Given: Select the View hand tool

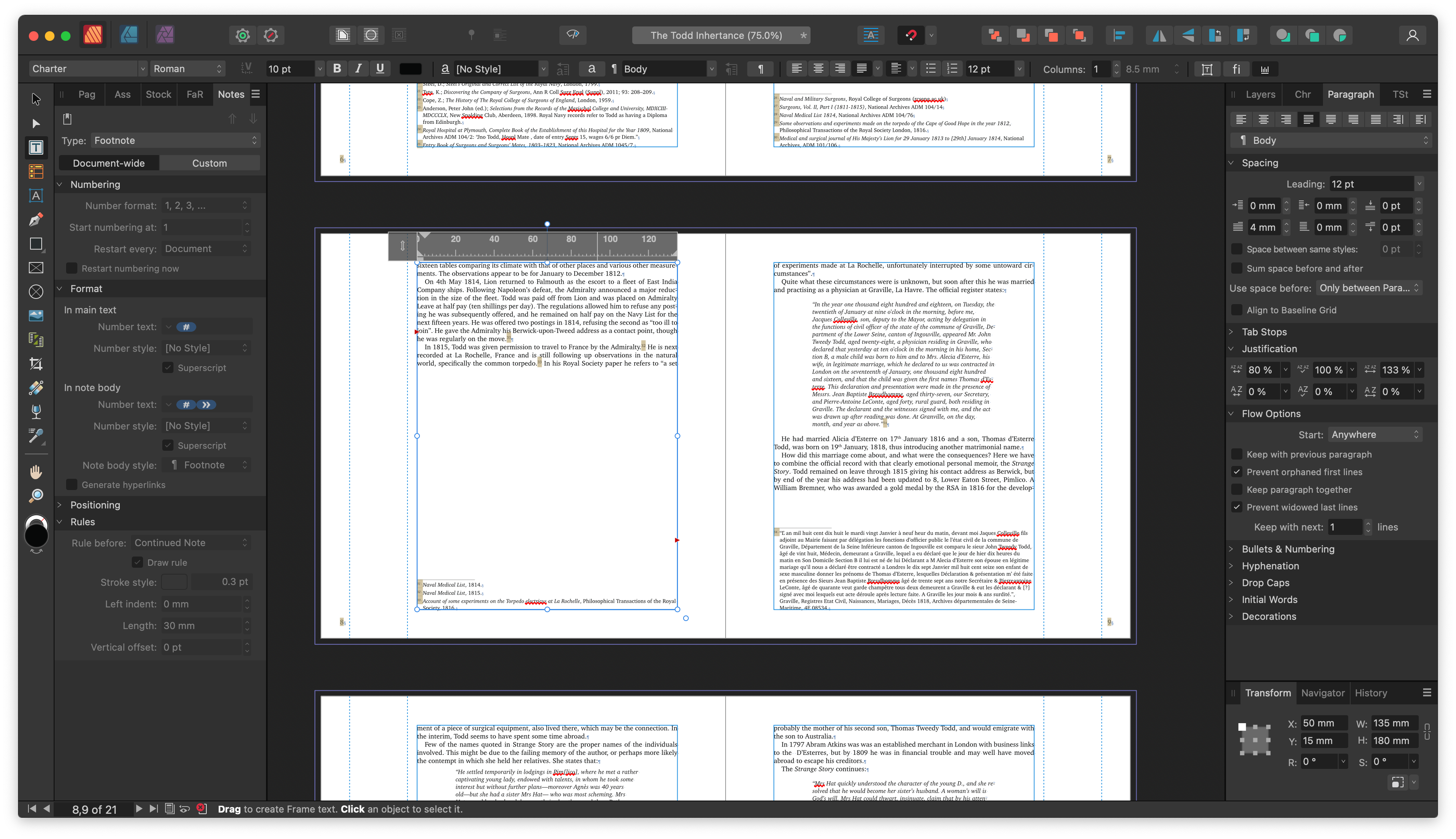Looking at the screenshot, I should (36, 472).
